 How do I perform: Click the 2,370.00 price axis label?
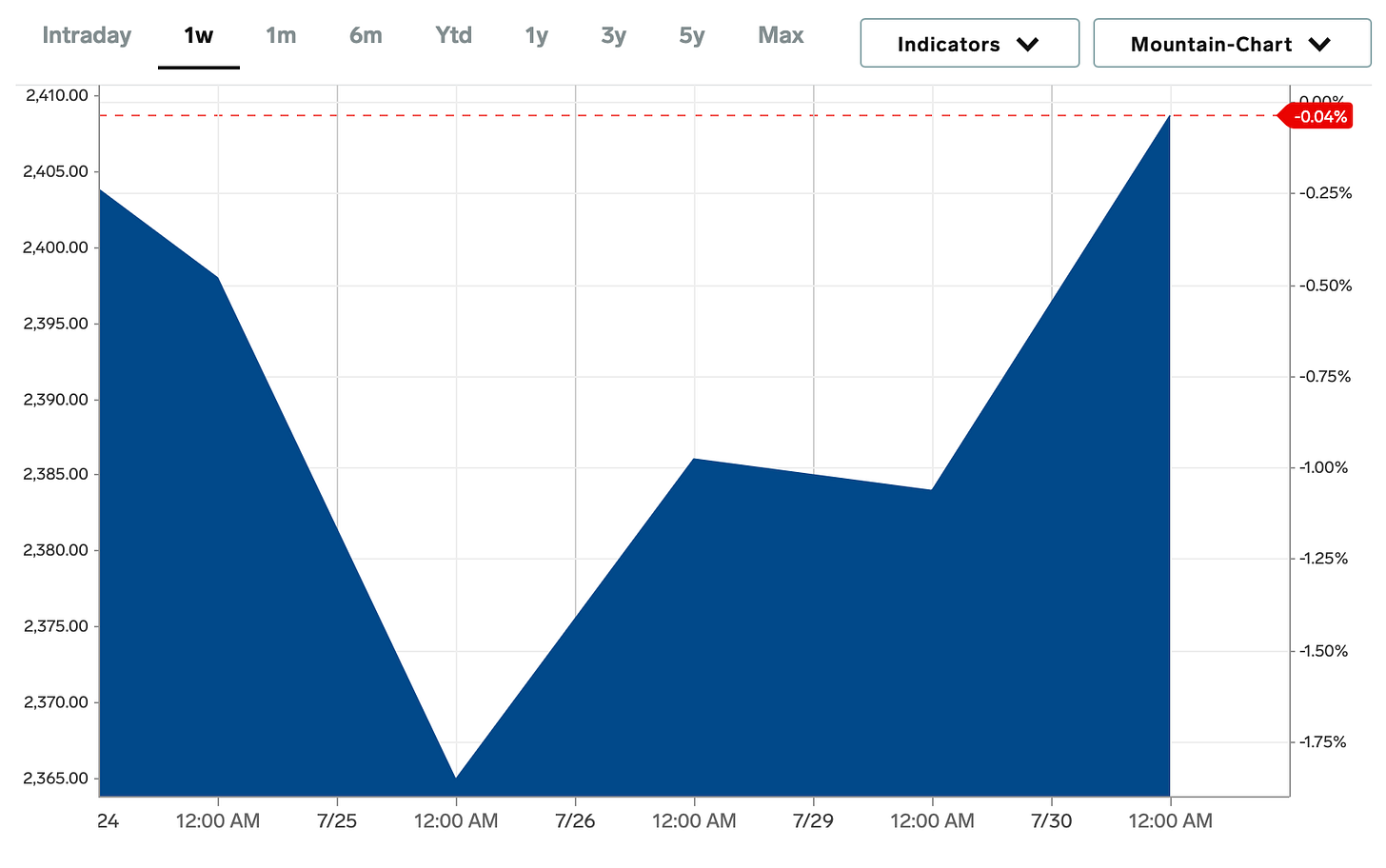56,702
